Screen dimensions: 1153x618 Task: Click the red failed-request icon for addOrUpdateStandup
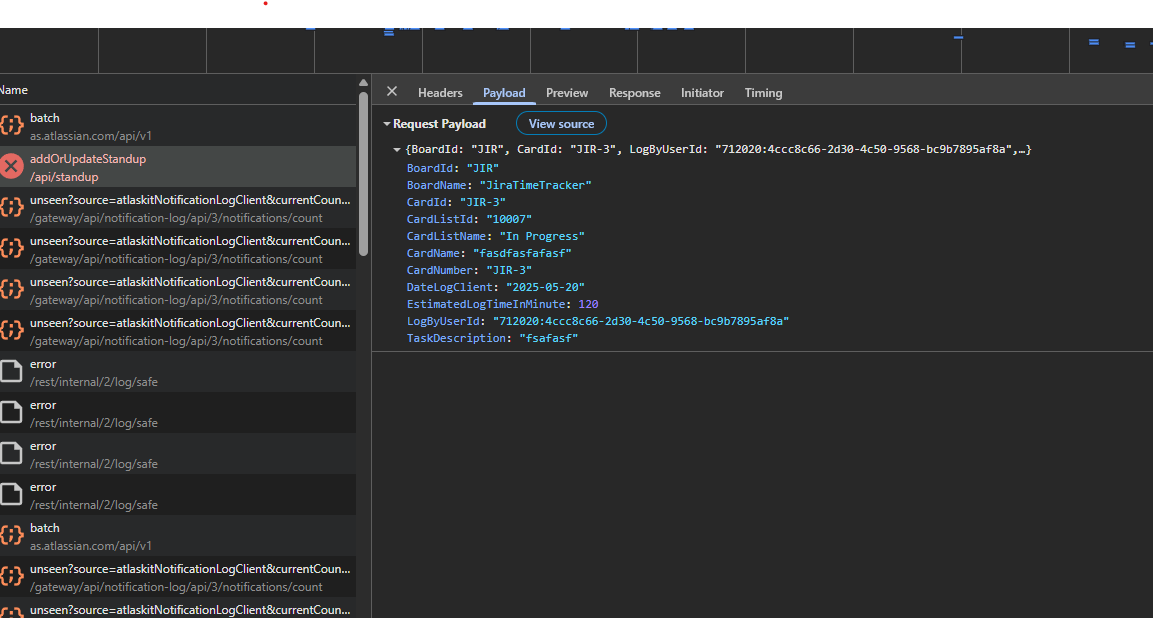[11, 166]
